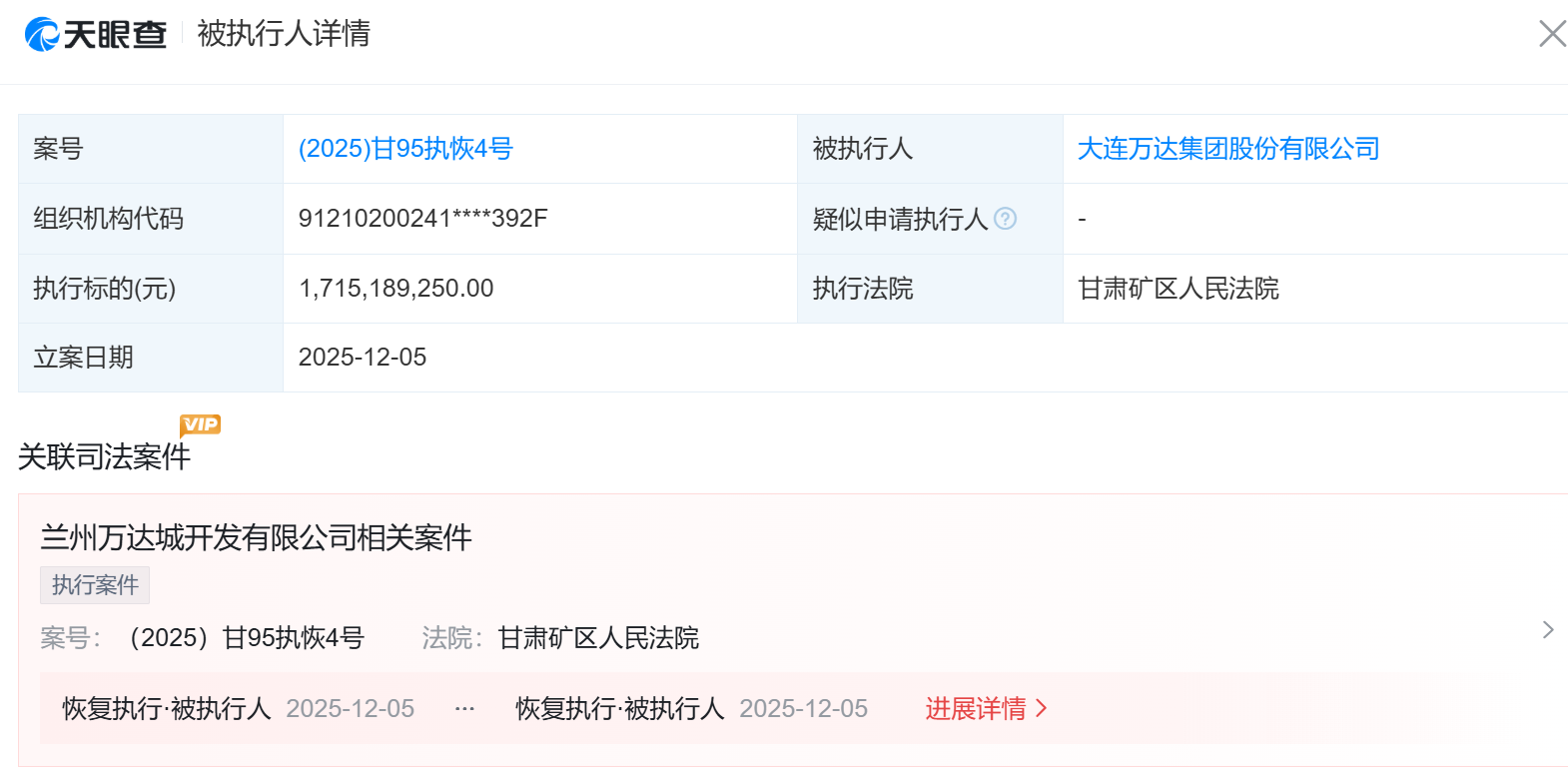Click the 被执行人详情 dialog title
The height and width of the screenshot is (773, 1568).
(x=284, y=34)
